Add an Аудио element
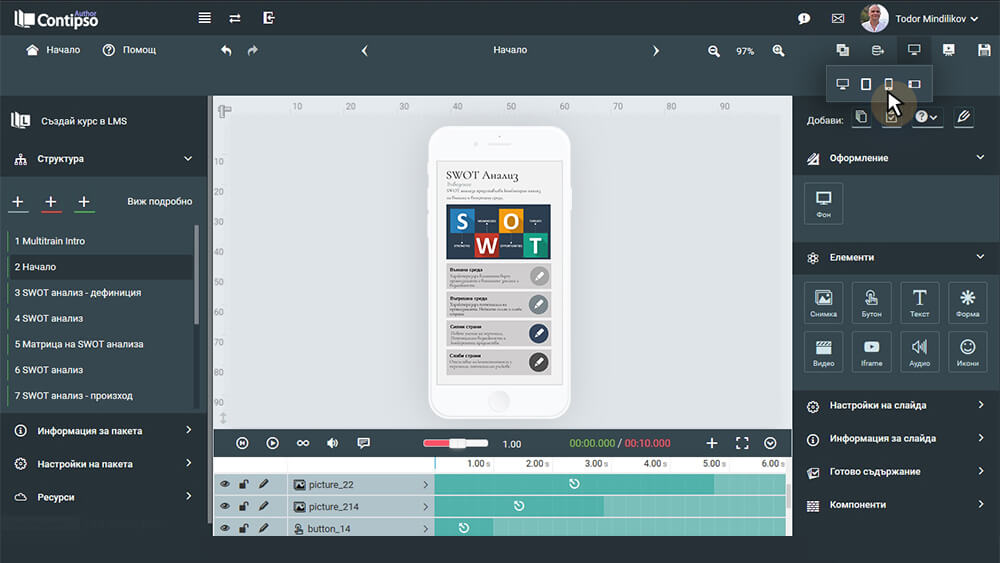This screenshot has width=1000, height=563. pos(919,351)
